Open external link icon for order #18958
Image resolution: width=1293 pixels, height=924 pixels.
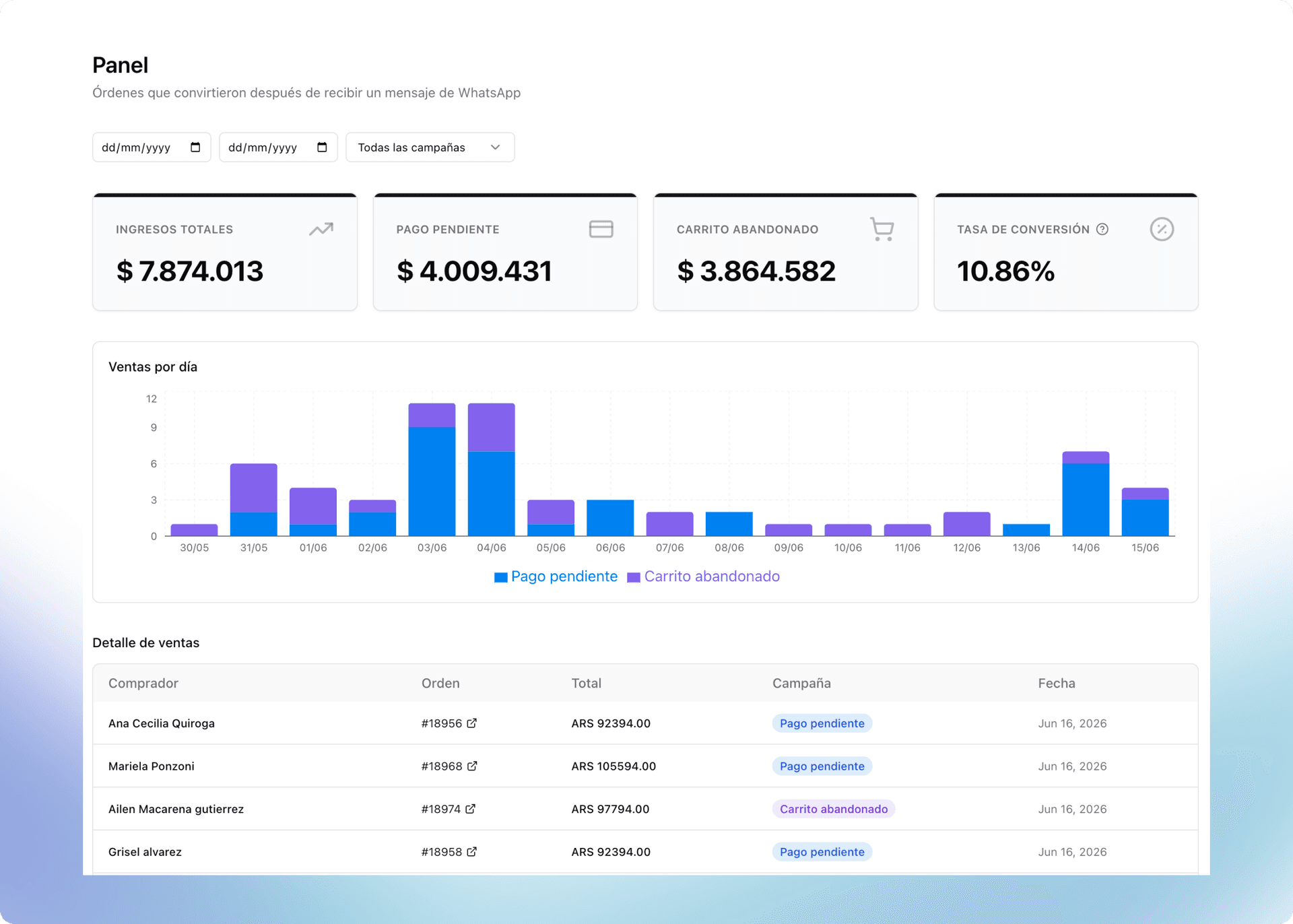(x=472, y=852)
